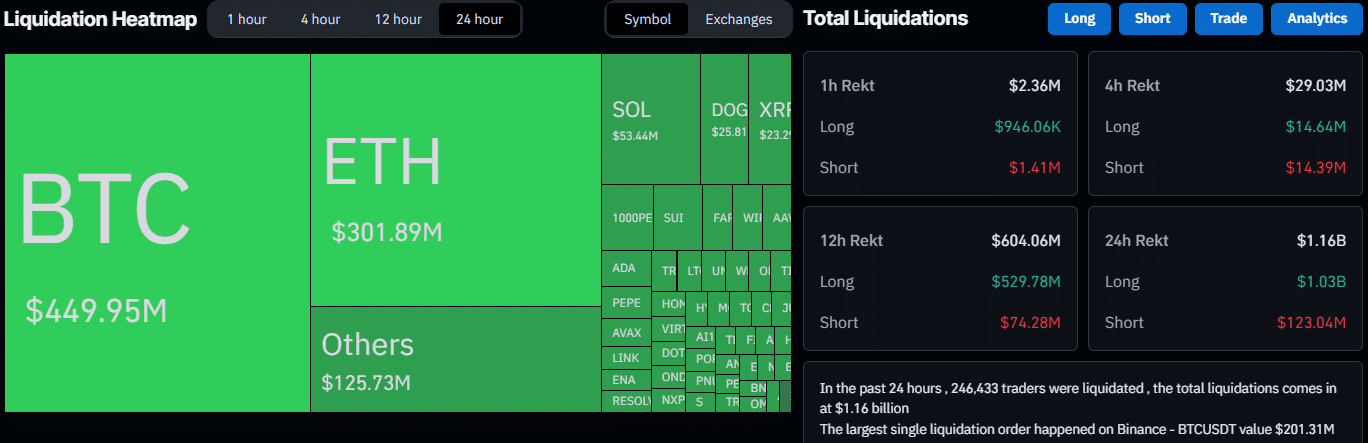1368x443 pixels.
Task: Select the ENA heatmap tile
Action: [x=626, y=380]
